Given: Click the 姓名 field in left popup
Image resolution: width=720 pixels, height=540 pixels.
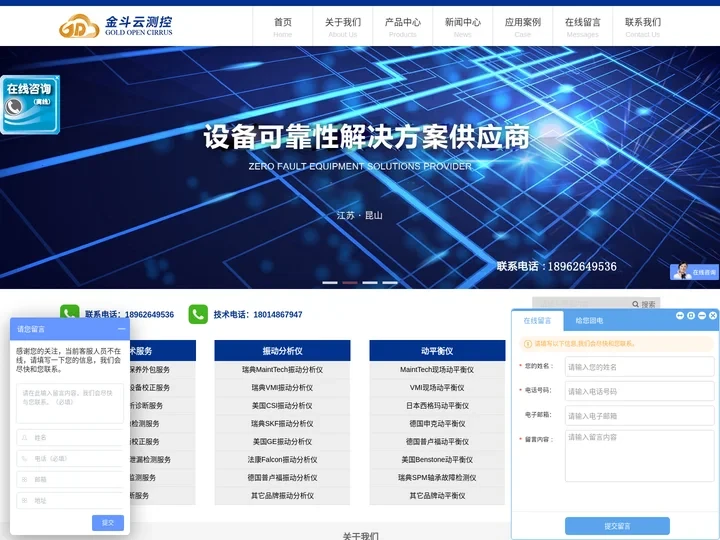Looking at the screenshot, I should pos(70,438).
